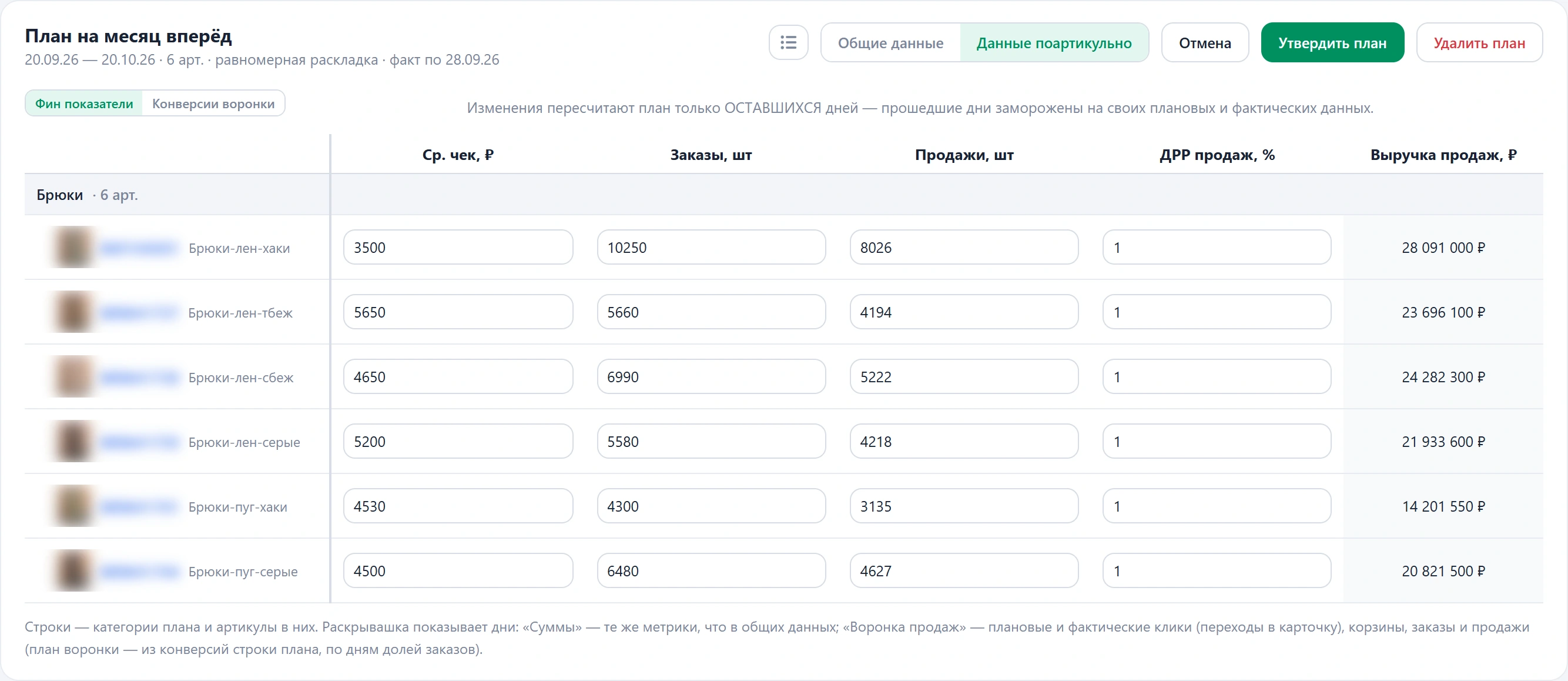Edit Заказы field with value 5580
1568x681 pixels.
pos(711,441)
